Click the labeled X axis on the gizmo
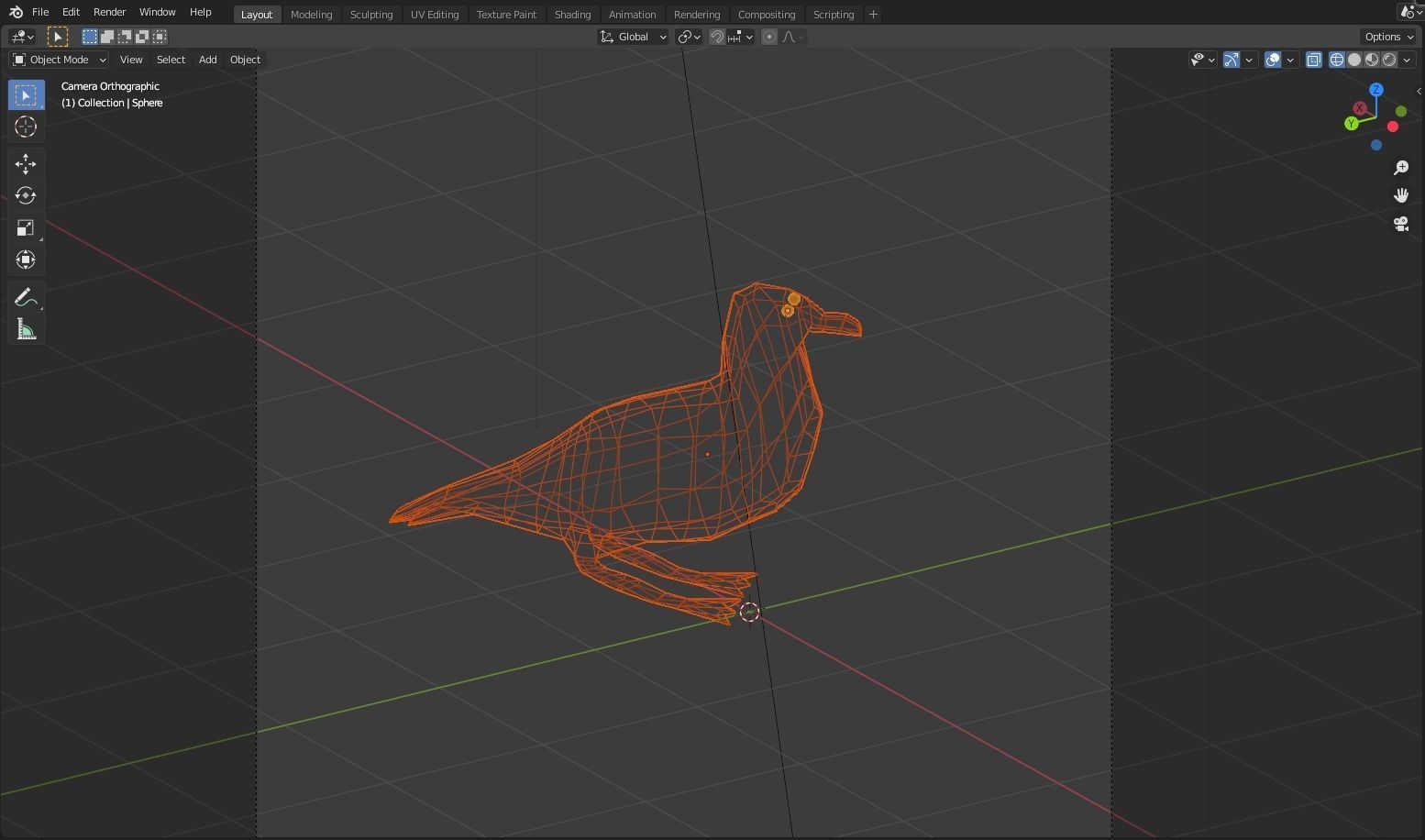The width and height of the screenshot is (1425, 840). [x=1360, y=108]
